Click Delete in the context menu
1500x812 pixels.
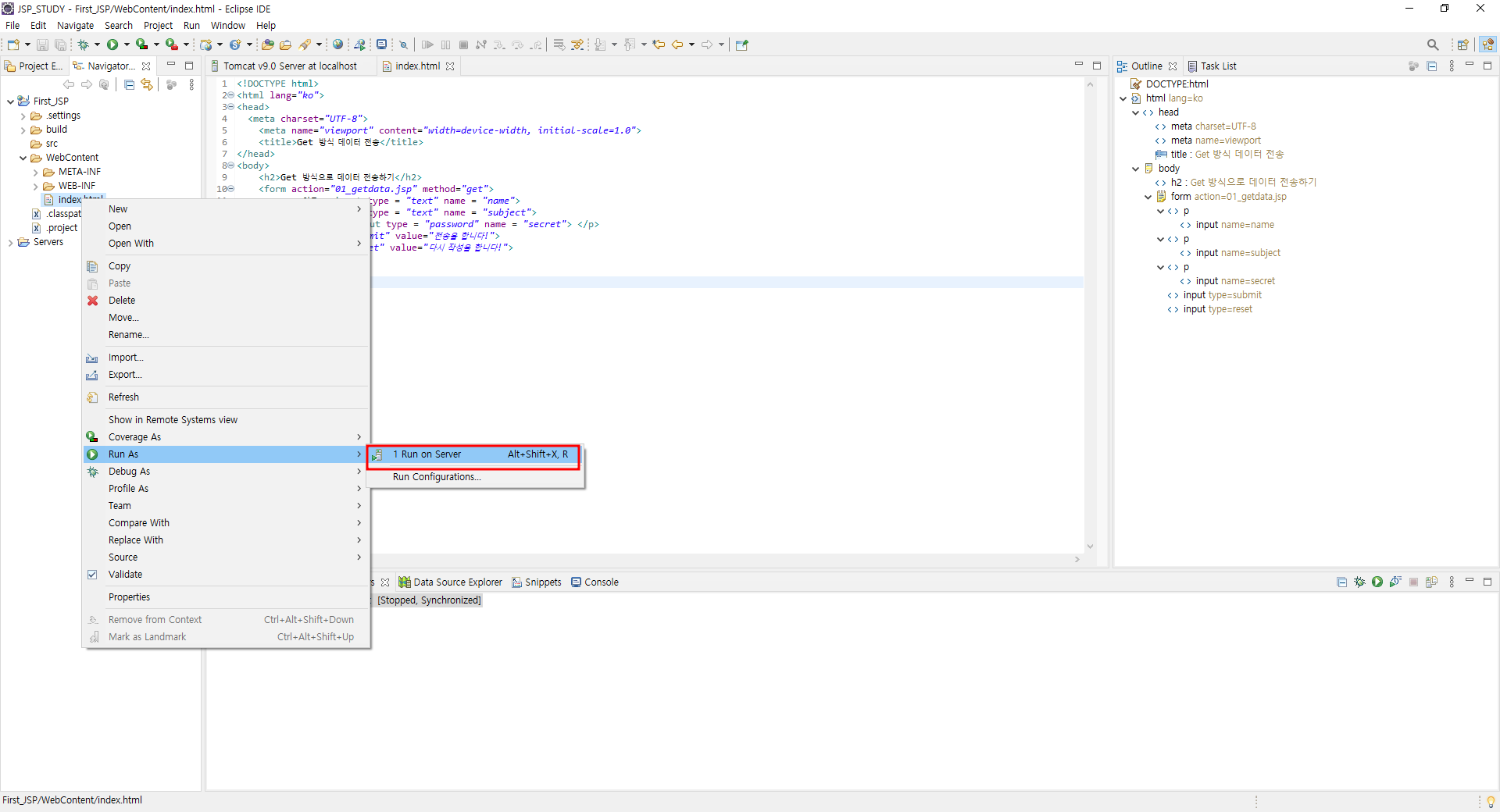tap(226, 301)
